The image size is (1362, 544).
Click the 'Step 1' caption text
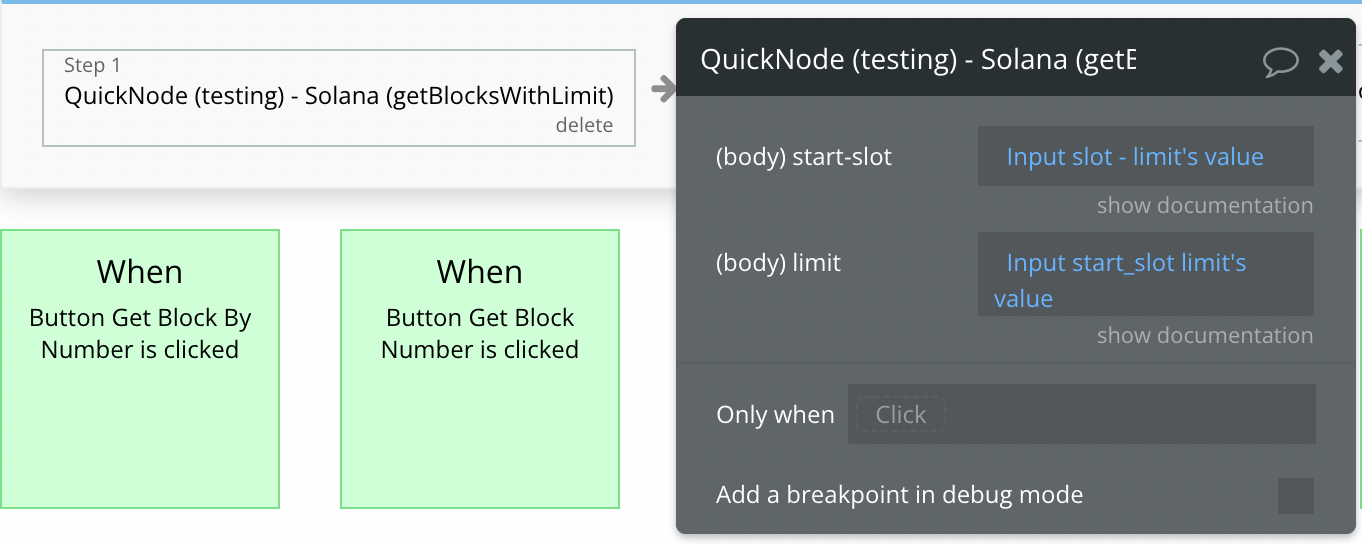(x=92, y=65)
